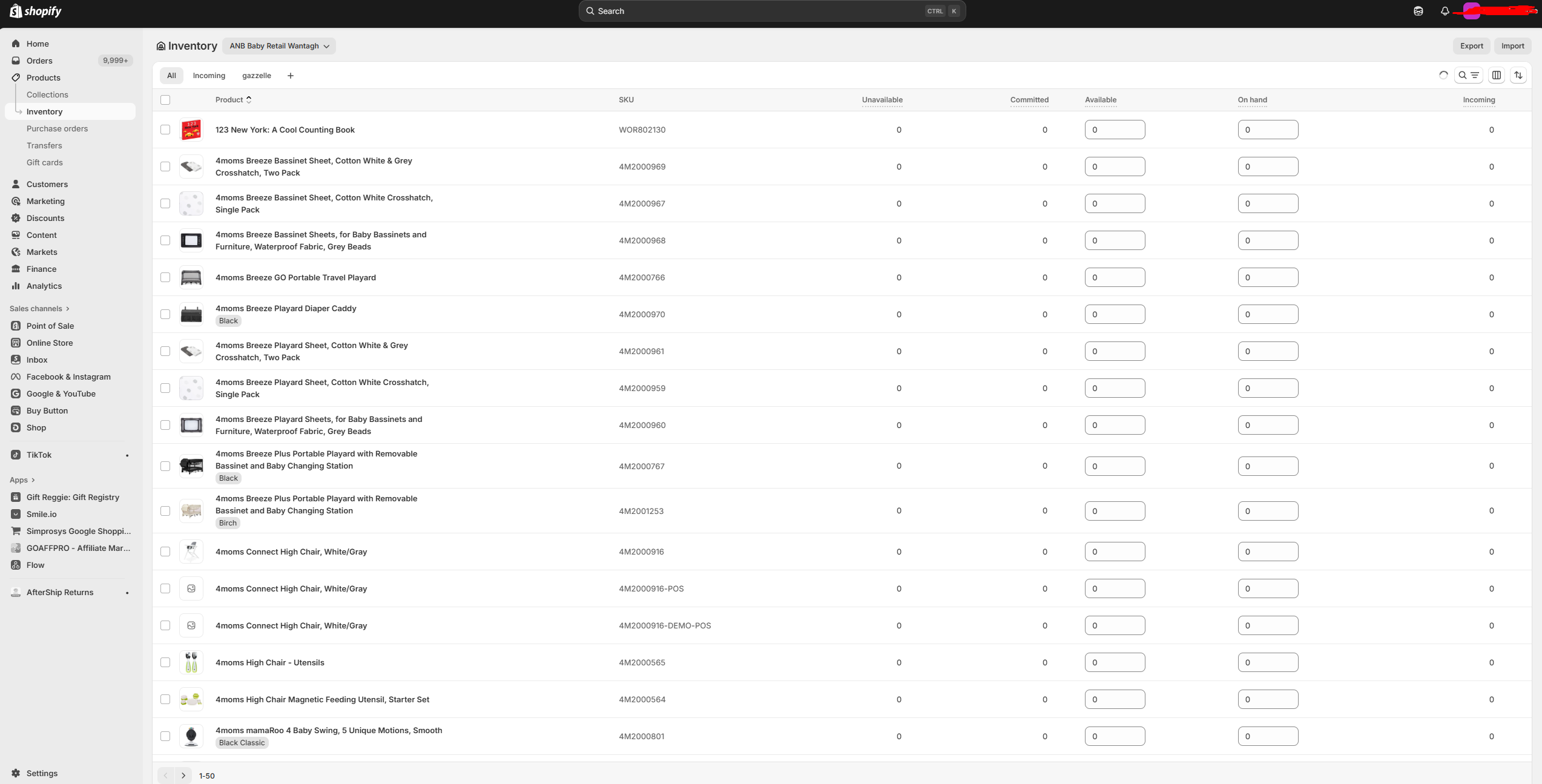Select the 4moms High Chair - Utensils checkbox

[x=165, y=662]
